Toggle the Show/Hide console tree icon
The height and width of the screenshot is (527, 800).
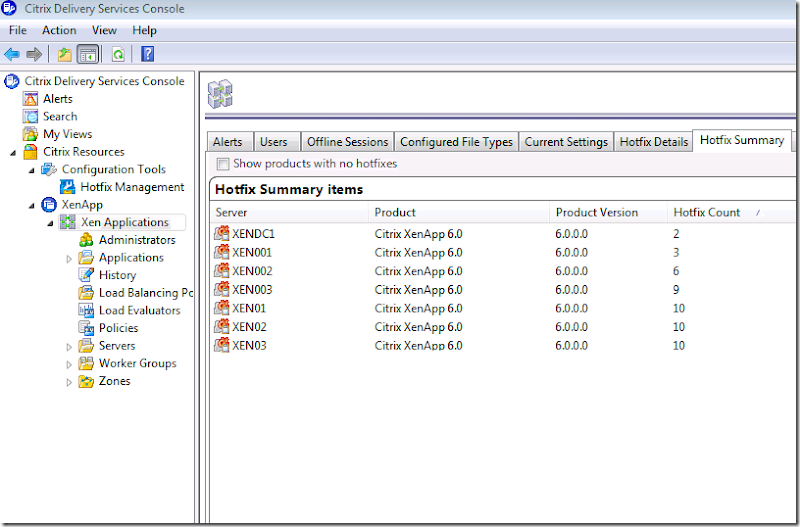pos(88,54)
